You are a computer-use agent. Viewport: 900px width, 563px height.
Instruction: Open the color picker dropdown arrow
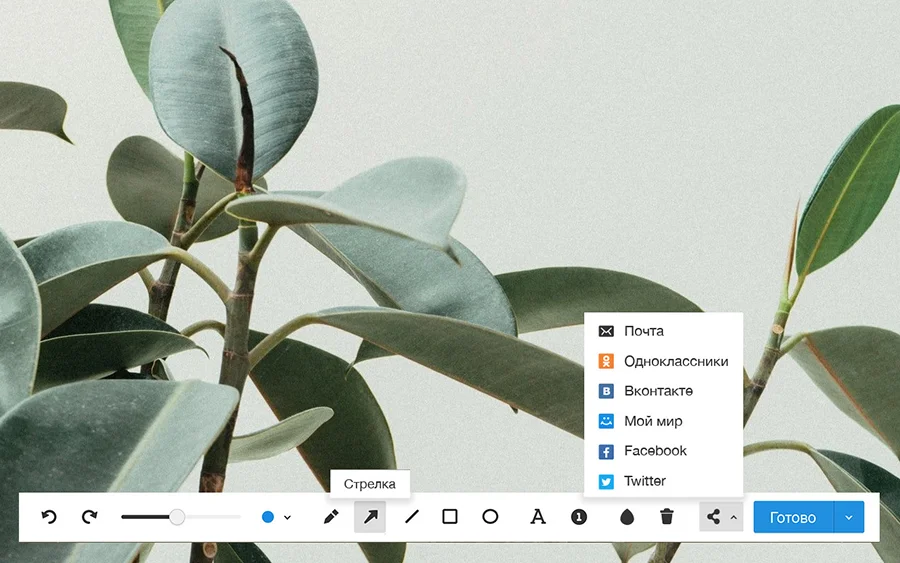pyautogui.click(x=288, y=518)
